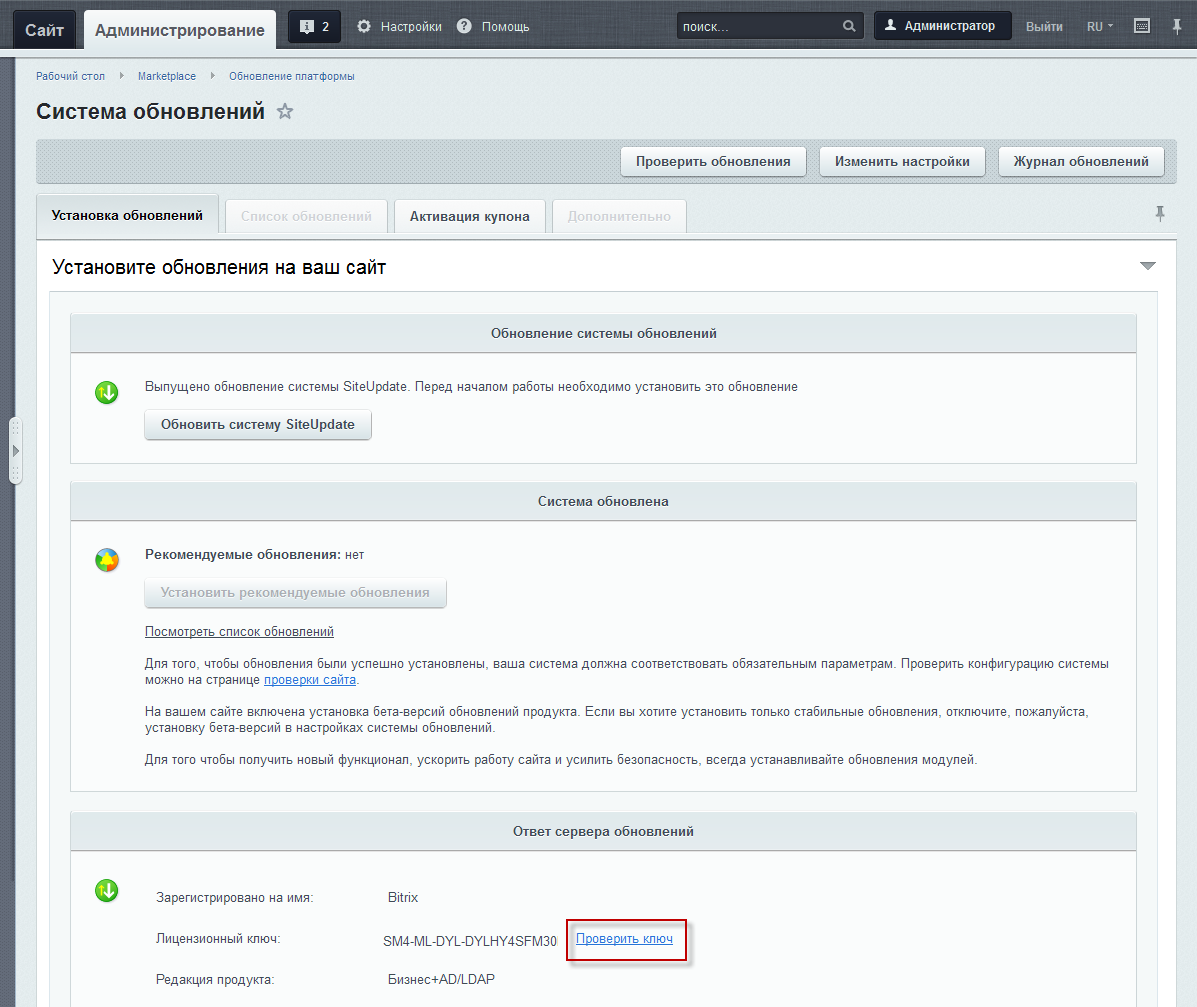Click the Проверить ключ link
The image size is (1197, 1007).
pos(624,939)
